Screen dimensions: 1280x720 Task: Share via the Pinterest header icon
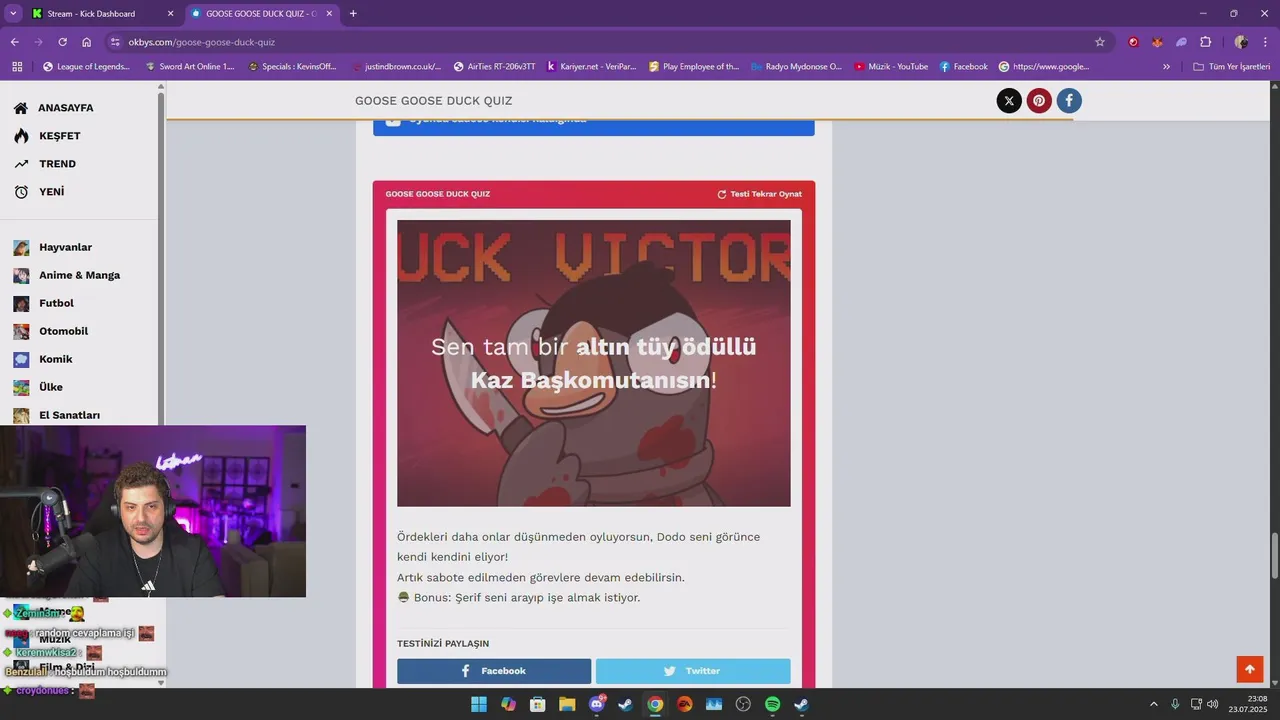tap(1039, 100)
